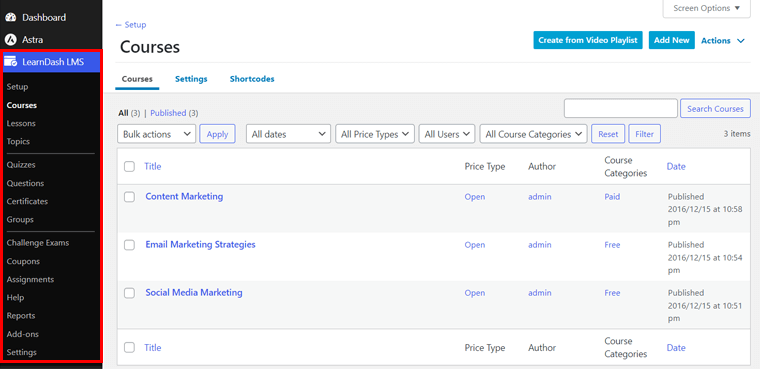This screenshot has width=760, height=369.
Task: Open the Actions dropdown
Action: coord(723,41)
